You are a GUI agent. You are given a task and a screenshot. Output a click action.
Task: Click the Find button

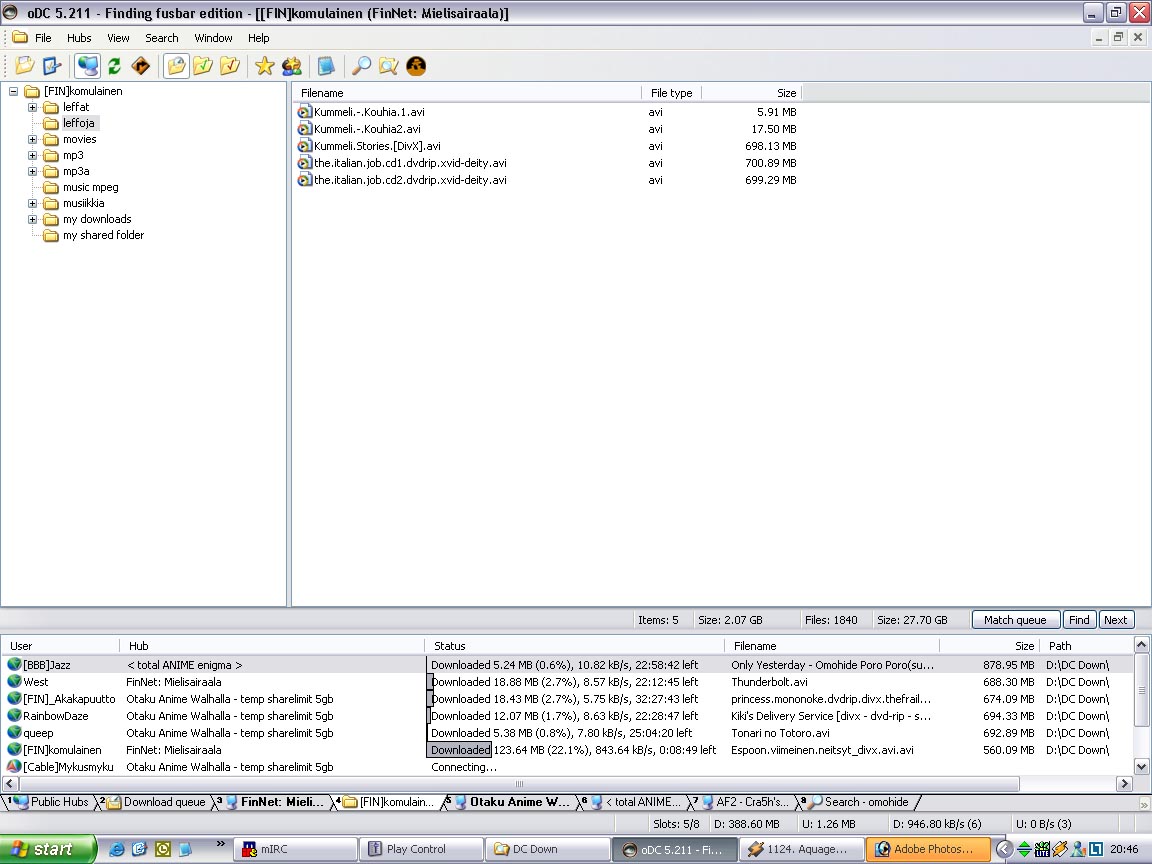1079,620
